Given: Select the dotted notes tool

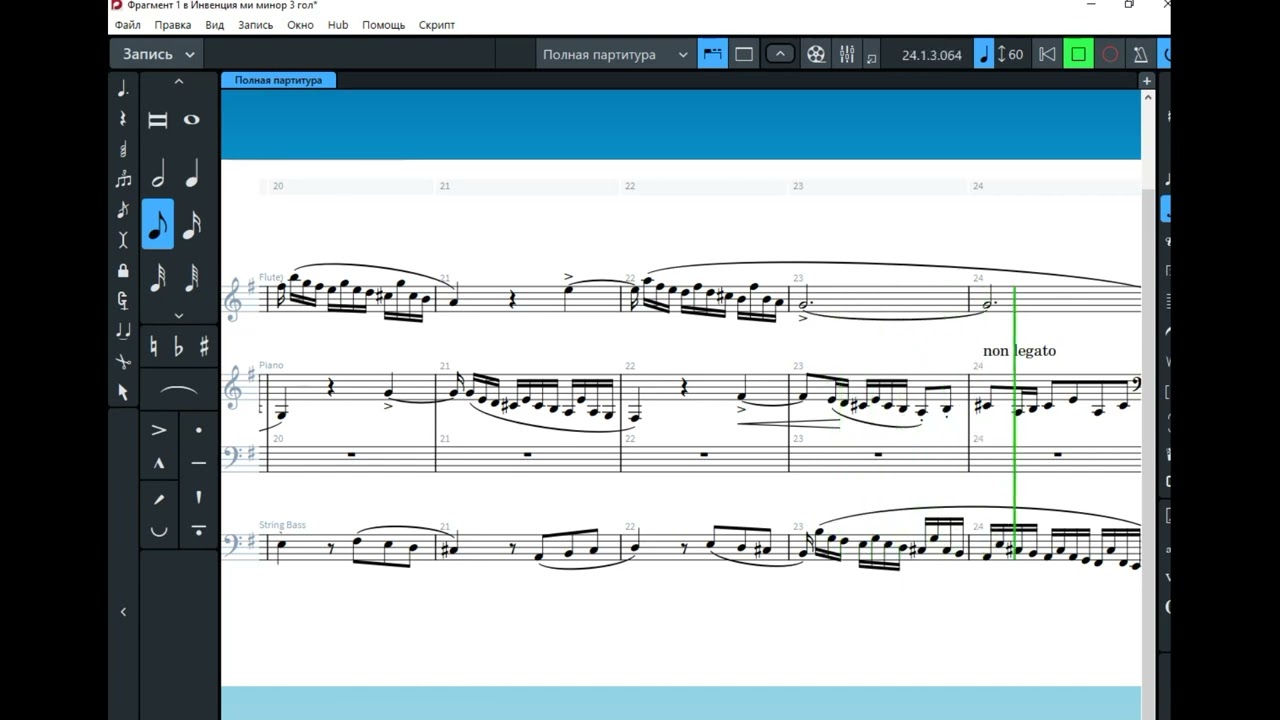Looking at the screenshot, I should (123, 89).
